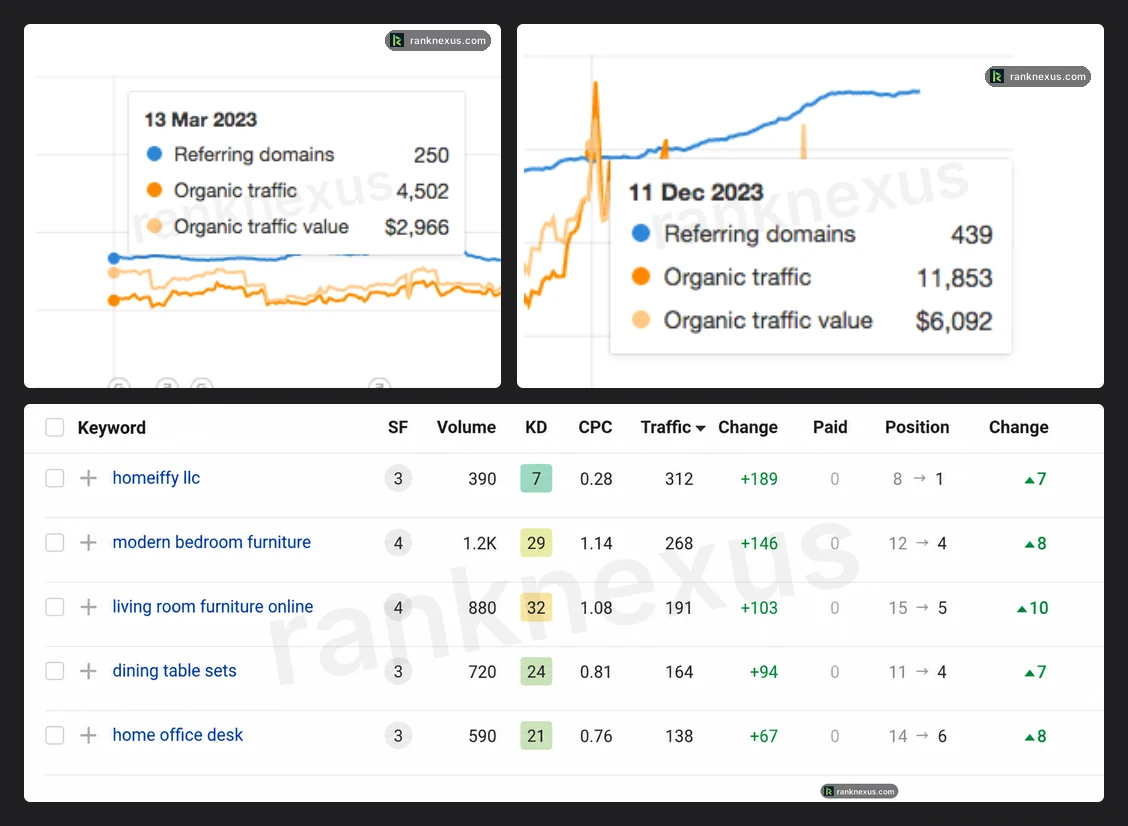The image size is (1128, 826).
Task: Click the light orange data point marker on left chart
Action: coord(114,273)
